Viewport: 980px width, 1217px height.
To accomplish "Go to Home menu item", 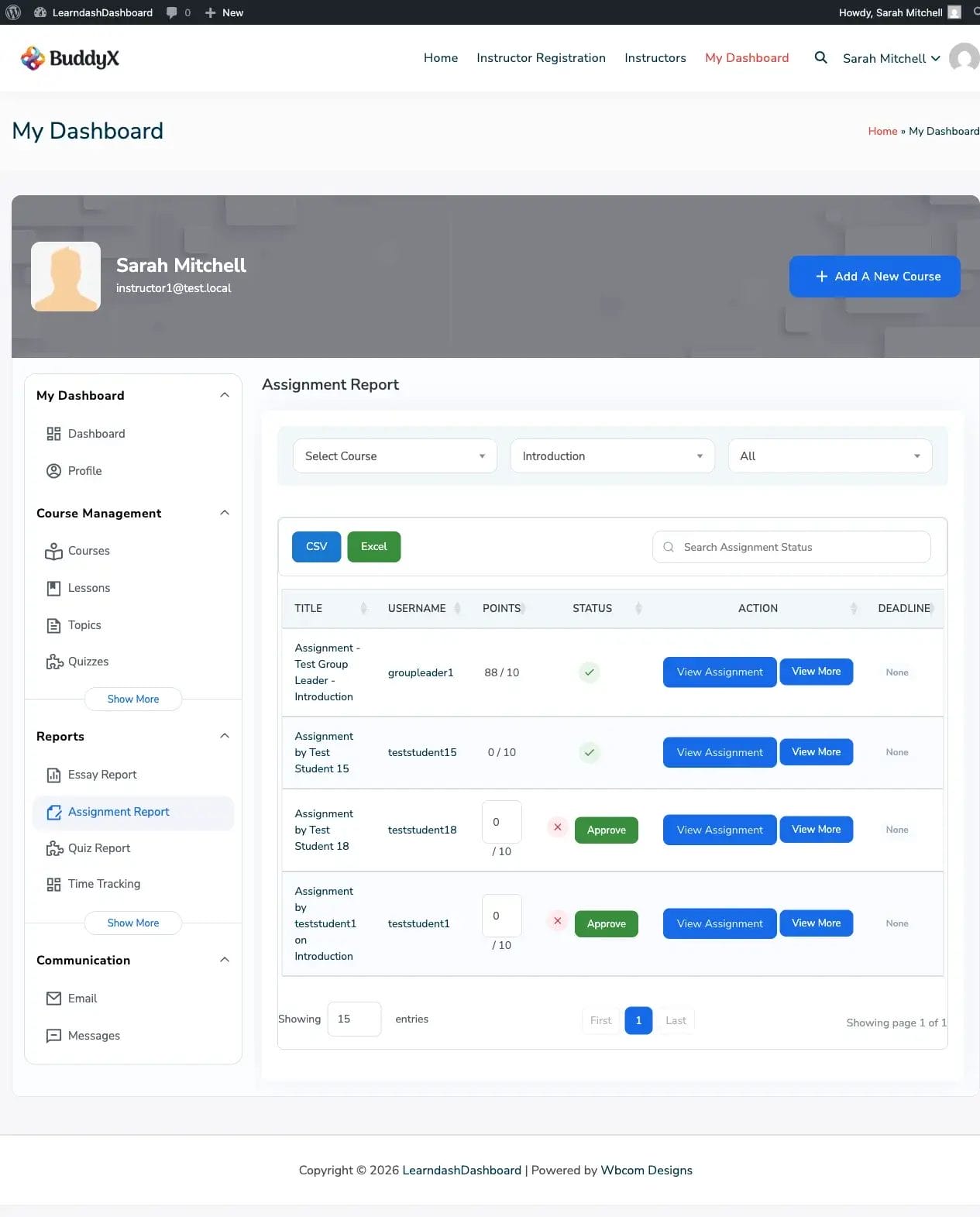I will 441,58.
